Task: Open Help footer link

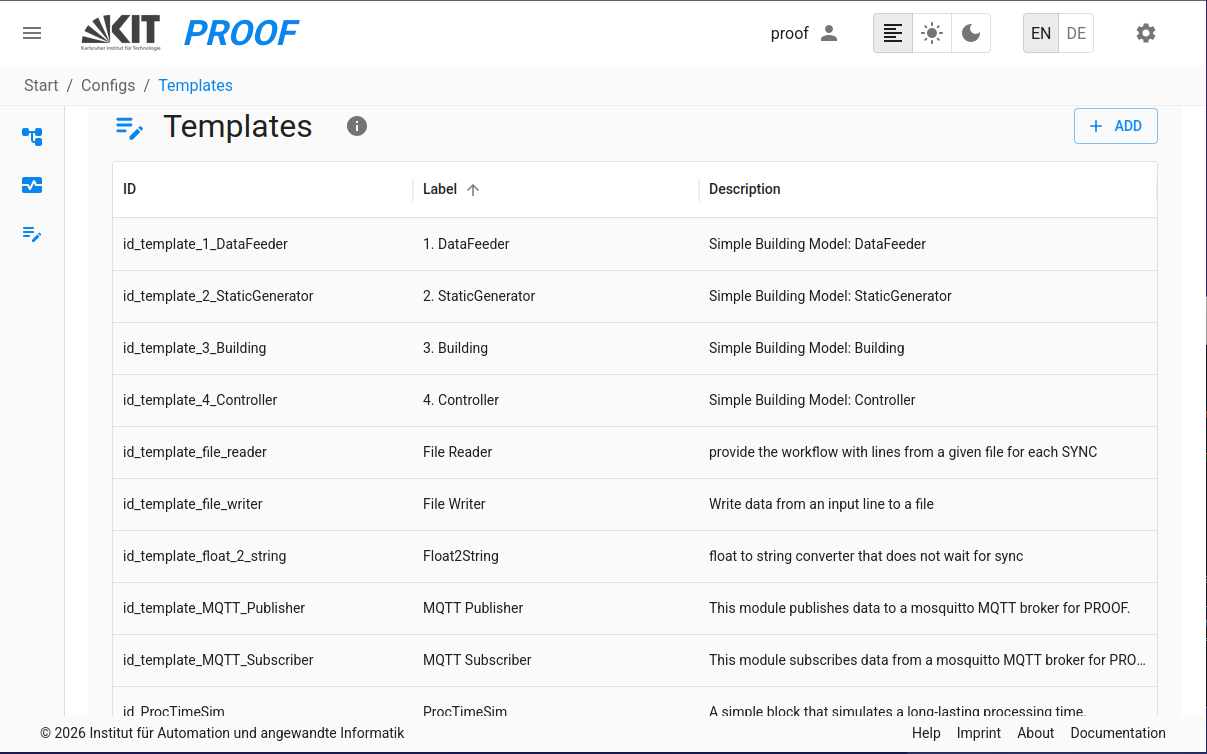Action: [926, 733]
